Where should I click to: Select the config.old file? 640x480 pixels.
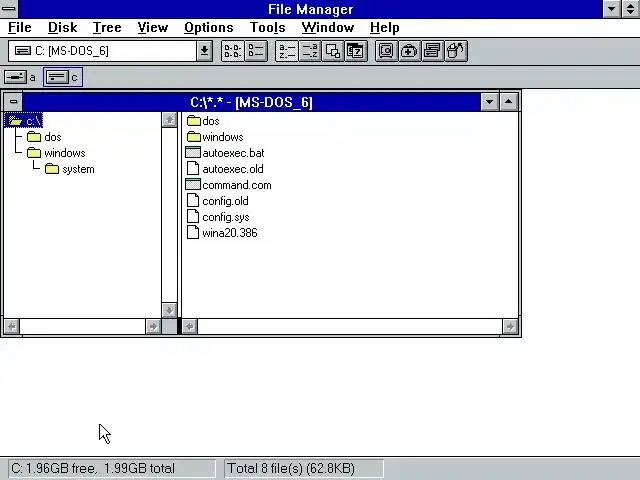tap(217, 201)
